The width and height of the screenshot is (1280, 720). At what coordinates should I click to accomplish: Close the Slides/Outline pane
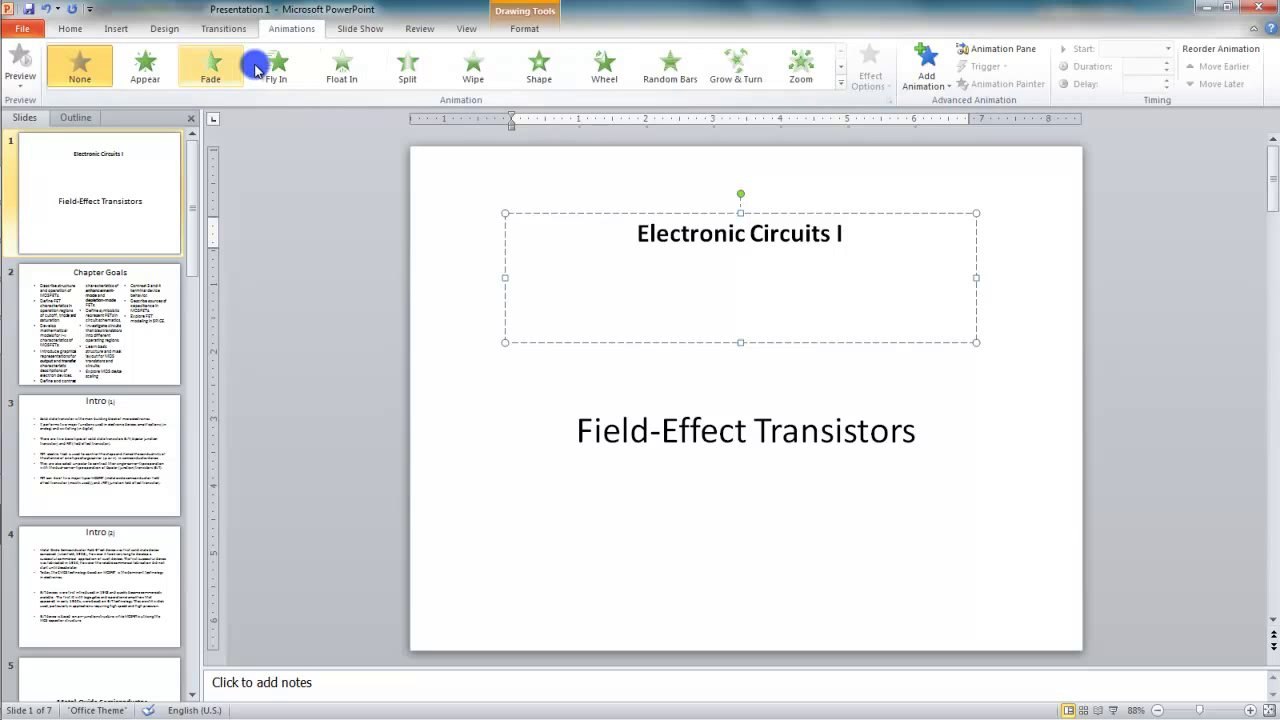tap(191, 118)
